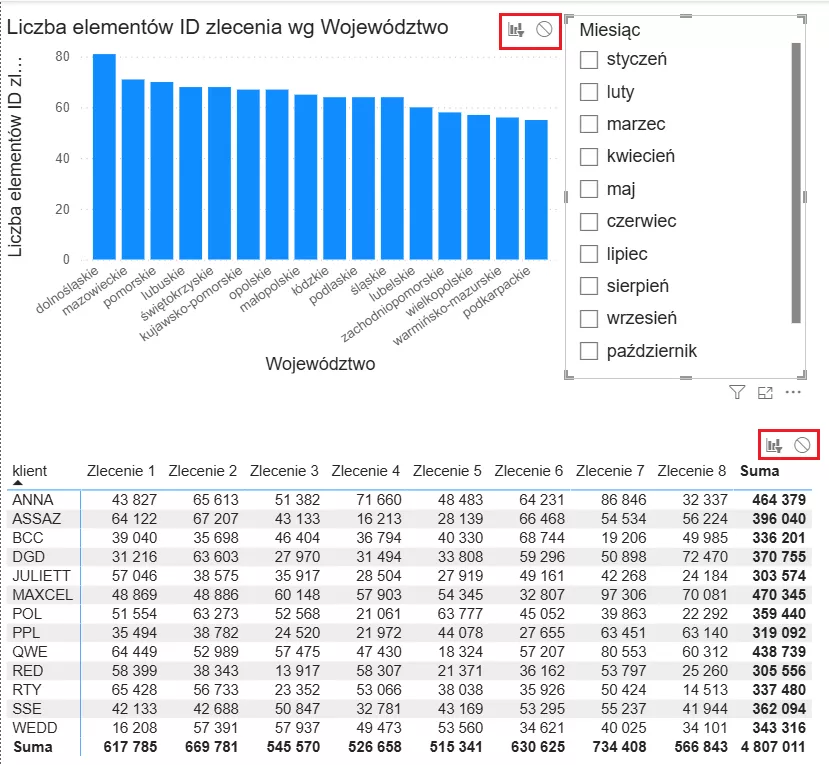Screen dimensions: 829x765
Task: Click the Filter interaction icon above the bar chart
Action: 516,30
